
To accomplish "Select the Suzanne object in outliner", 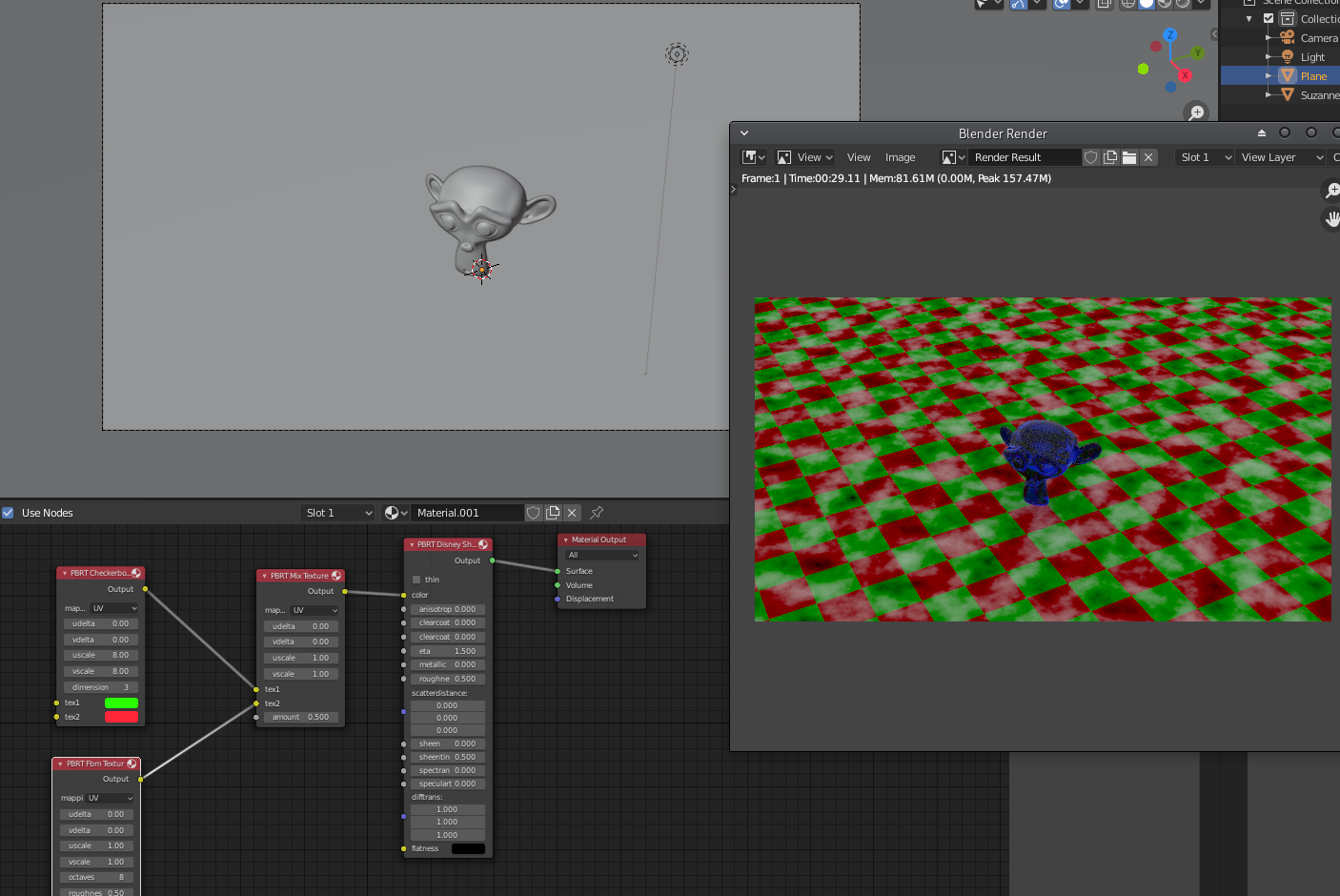I will [1320, 95].
